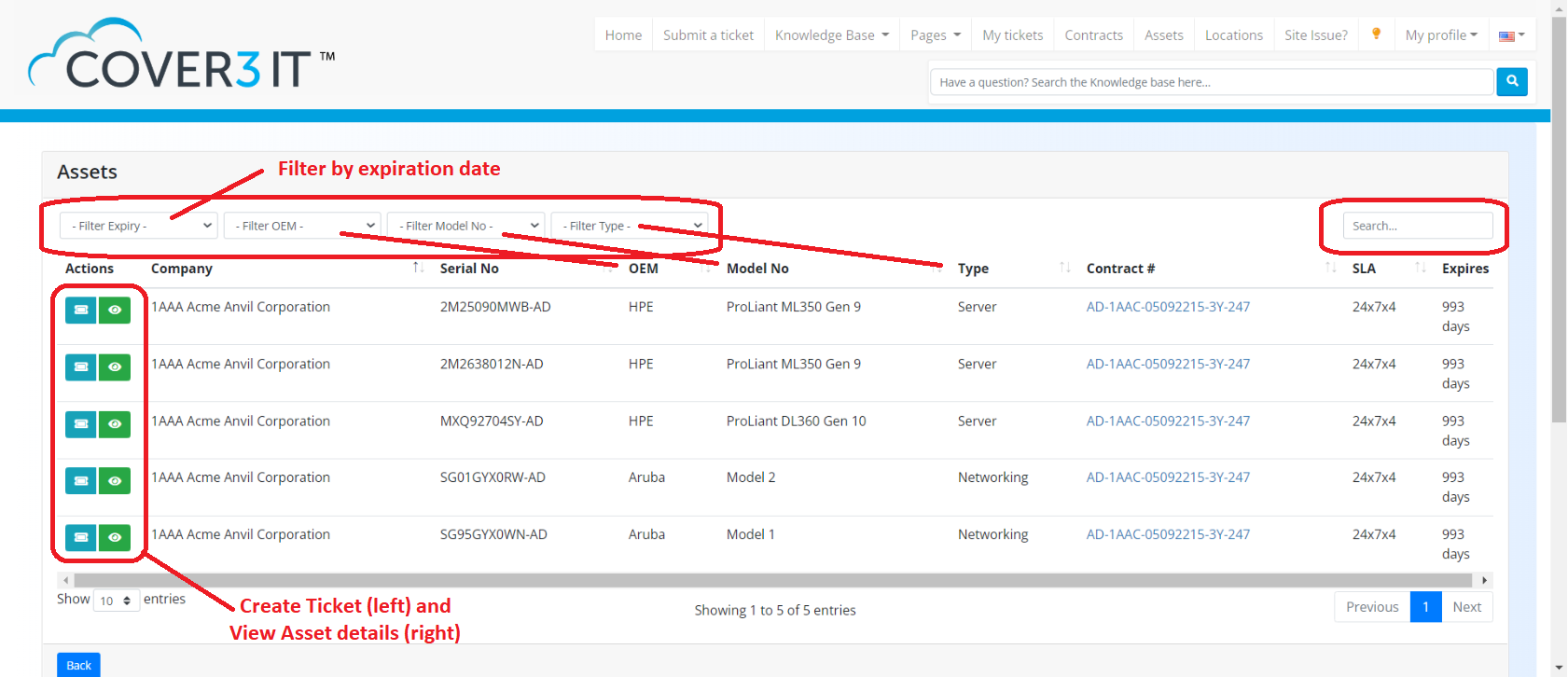Go to Home in navbar
The height and width of the screenshot is (677, 1568).
pyautogui.click(x=623, y=35)
